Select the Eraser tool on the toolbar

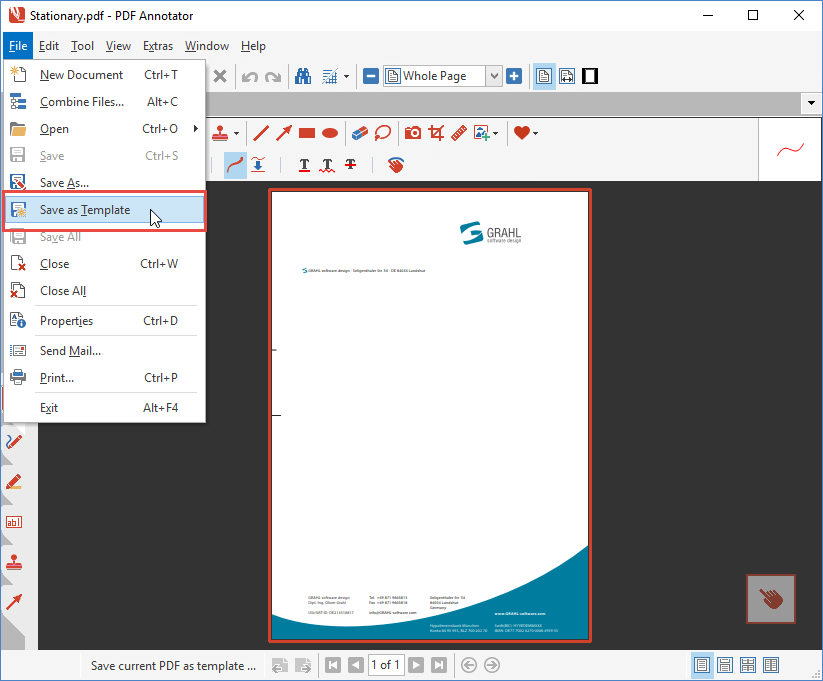pos(360,133)
